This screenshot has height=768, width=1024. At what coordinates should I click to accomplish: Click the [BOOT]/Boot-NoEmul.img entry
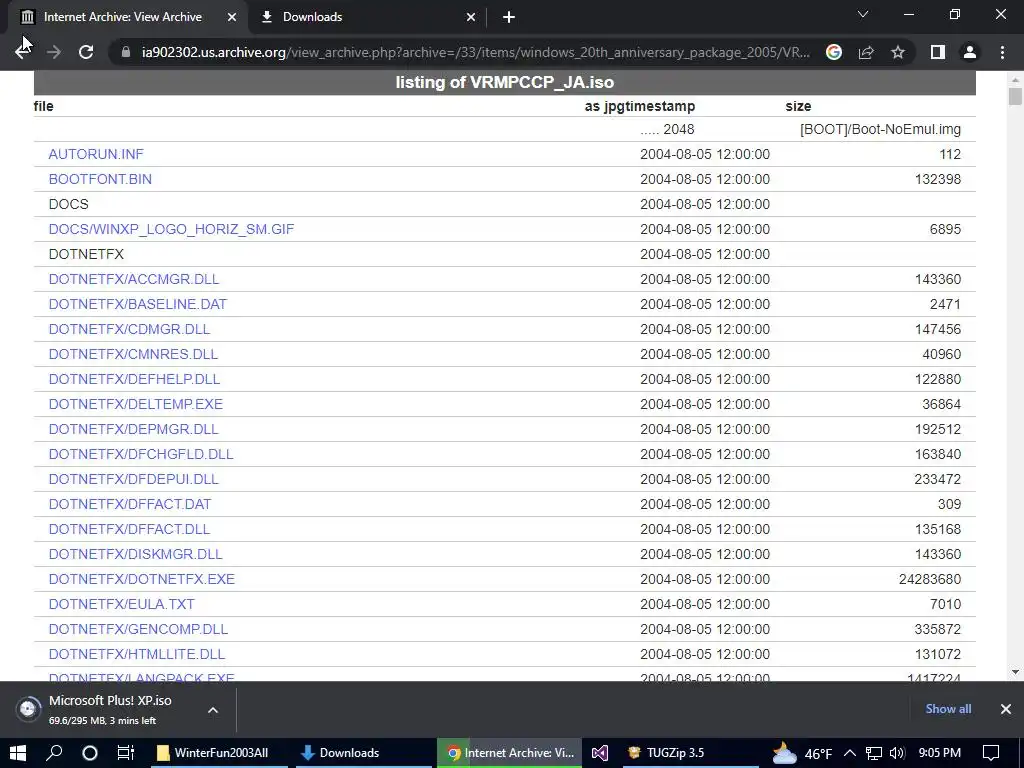pyautogui.click(x=880, y=129)
